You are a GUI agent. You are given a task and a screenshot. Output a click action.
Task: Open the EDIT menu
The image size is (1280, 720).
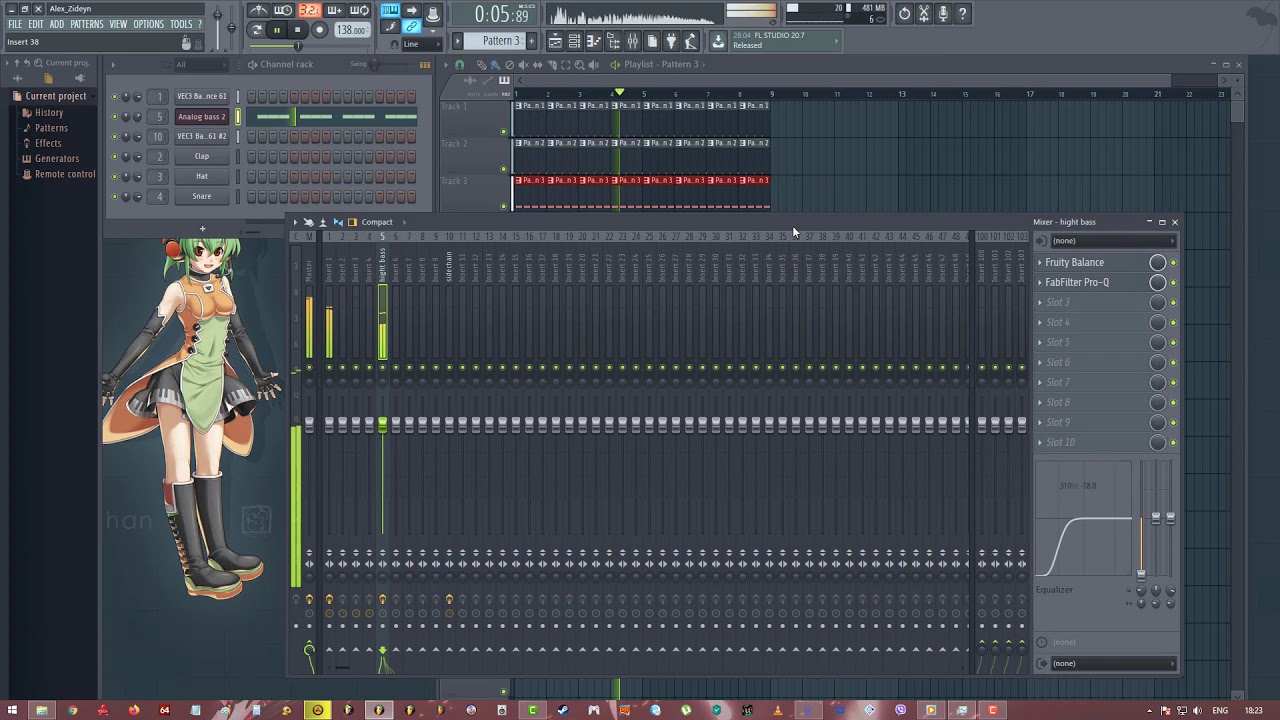coord(36,24)
